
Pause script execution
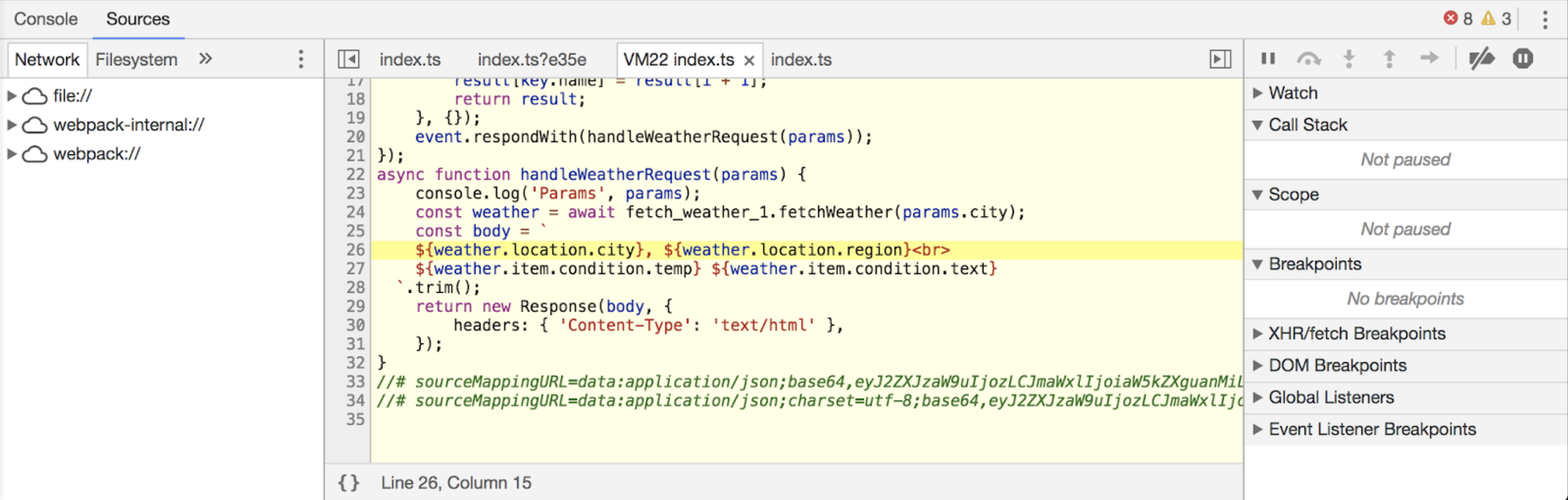pyautogui.click(x=1268, y=58)
